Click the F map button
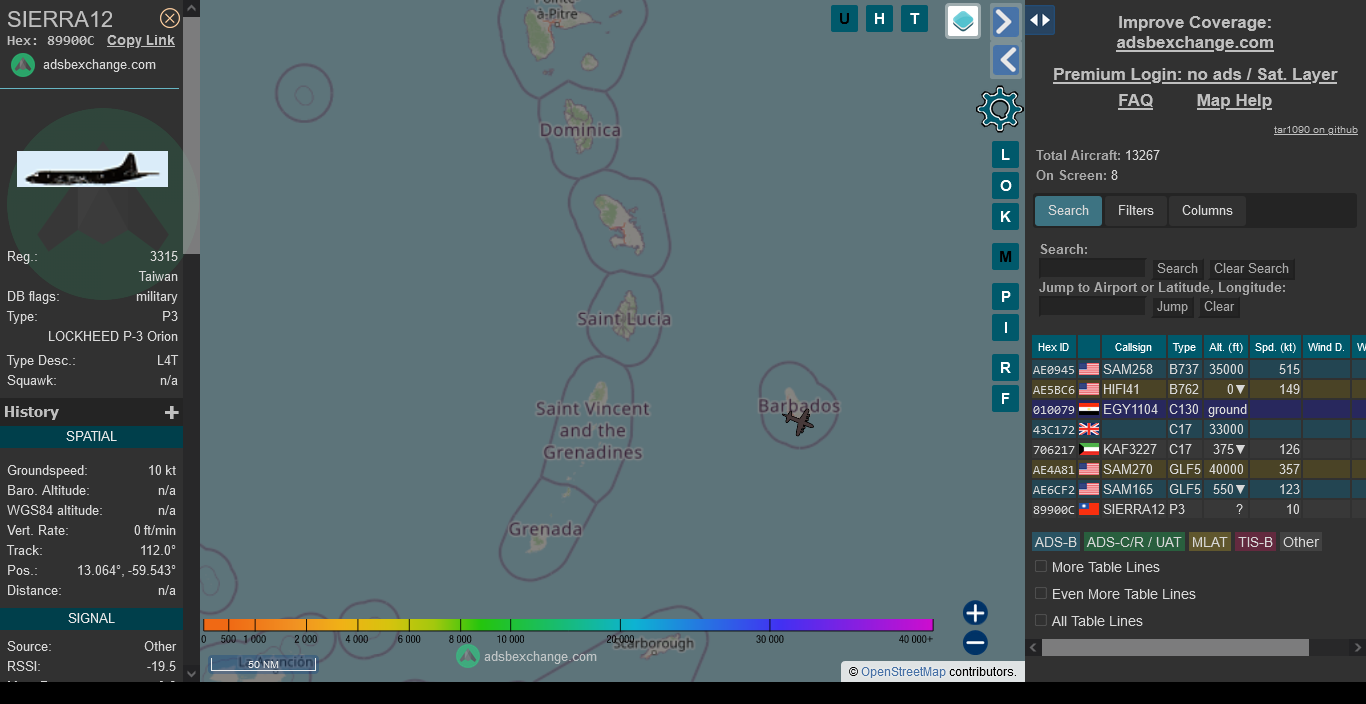The image size is (1366, 704). click(x=1006, y=399)
